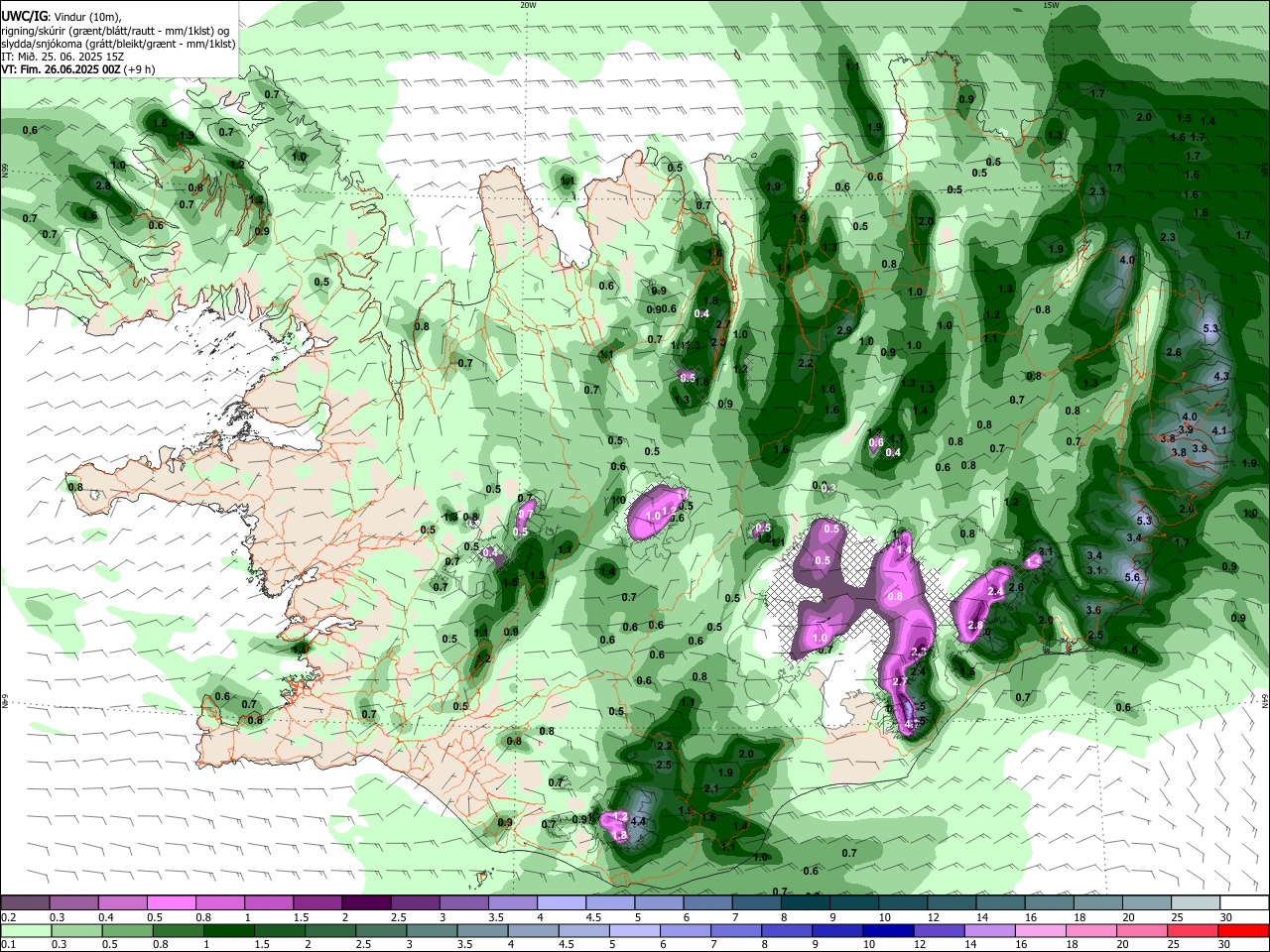Pick the bright red swatch ending the lower legend
1270x952 pixels.
pos(1241,931)
